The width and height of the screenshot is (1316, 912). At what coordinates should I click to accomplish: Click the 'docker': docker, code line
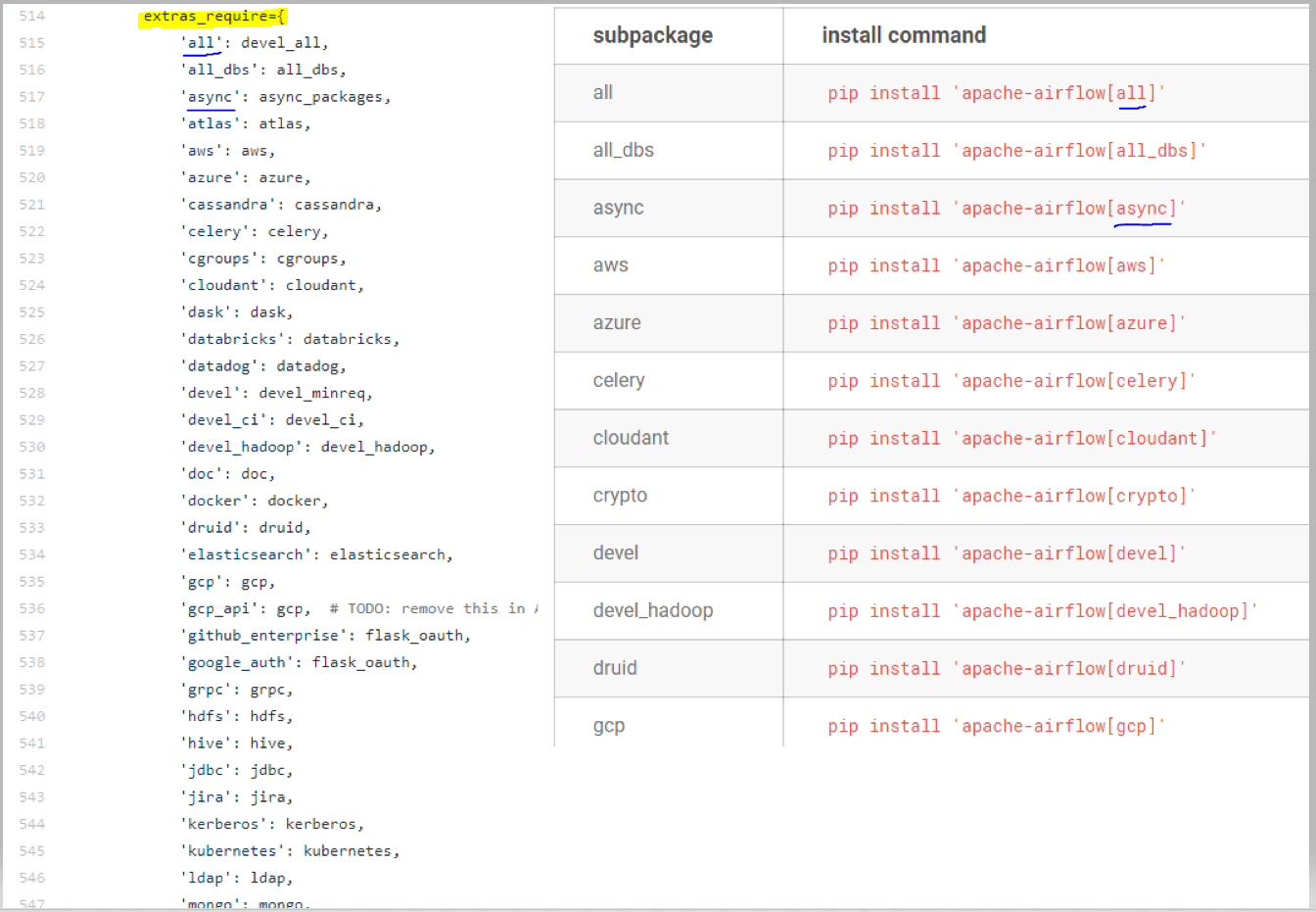click(x=255, y=501)
